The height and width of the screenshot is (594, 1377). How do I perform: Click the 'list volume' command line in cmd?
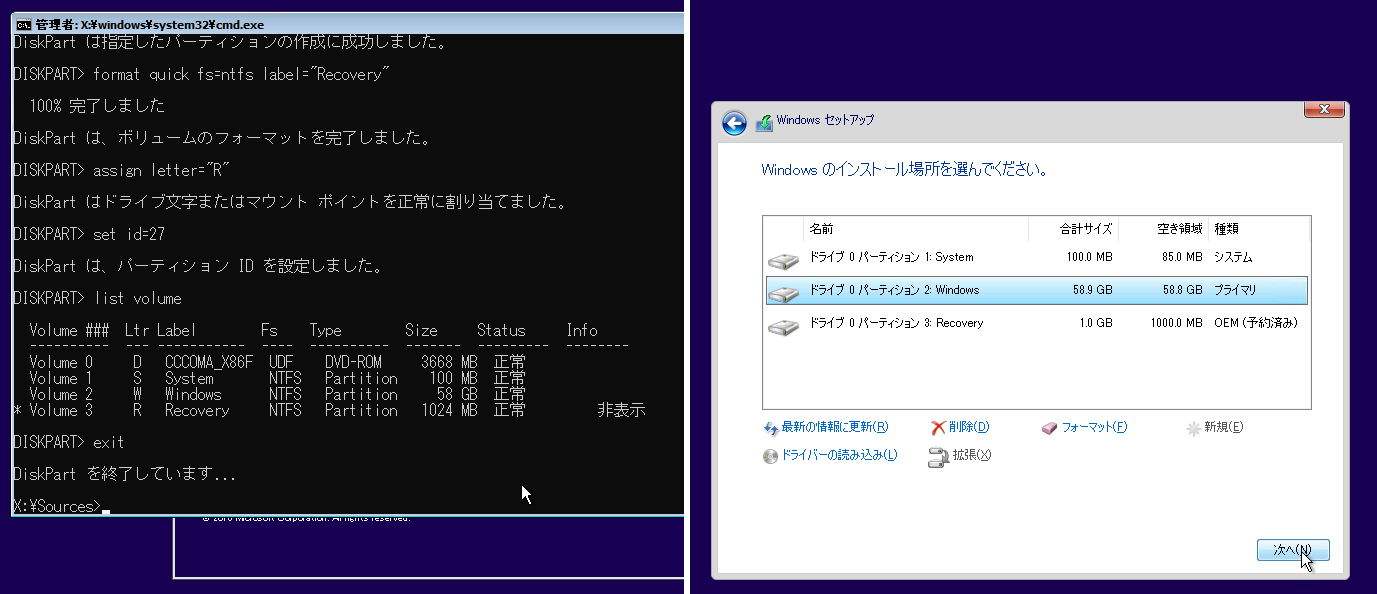coord(98,298)
